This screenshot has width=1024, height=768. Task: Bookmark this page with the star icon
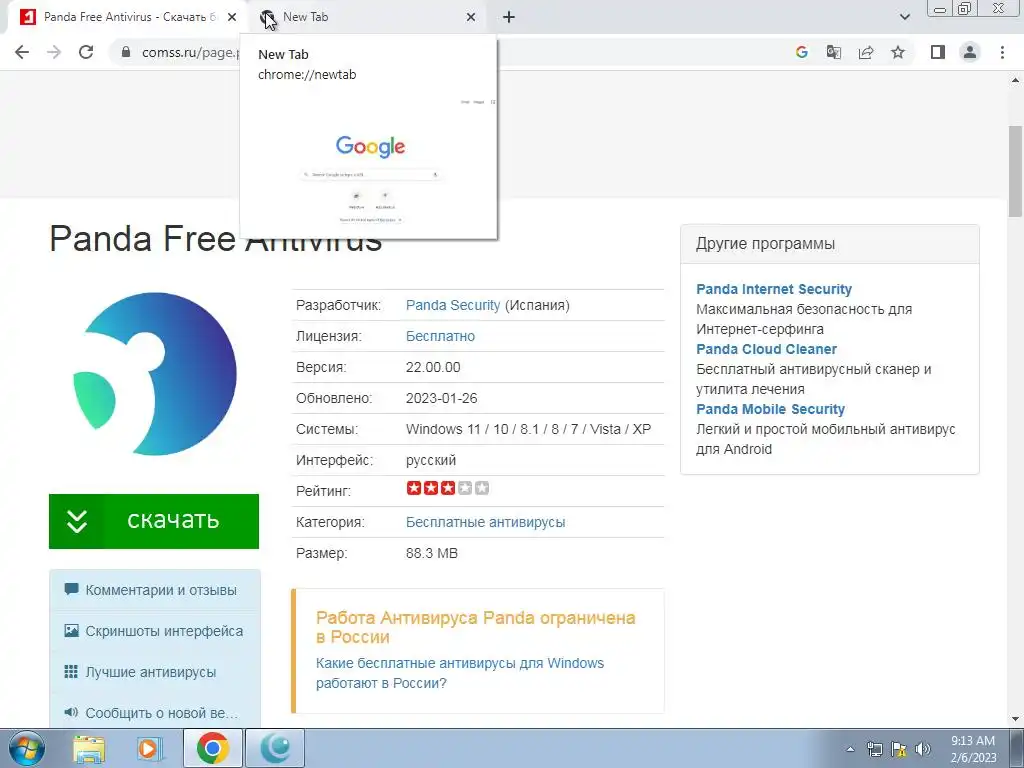click(898, 52)
